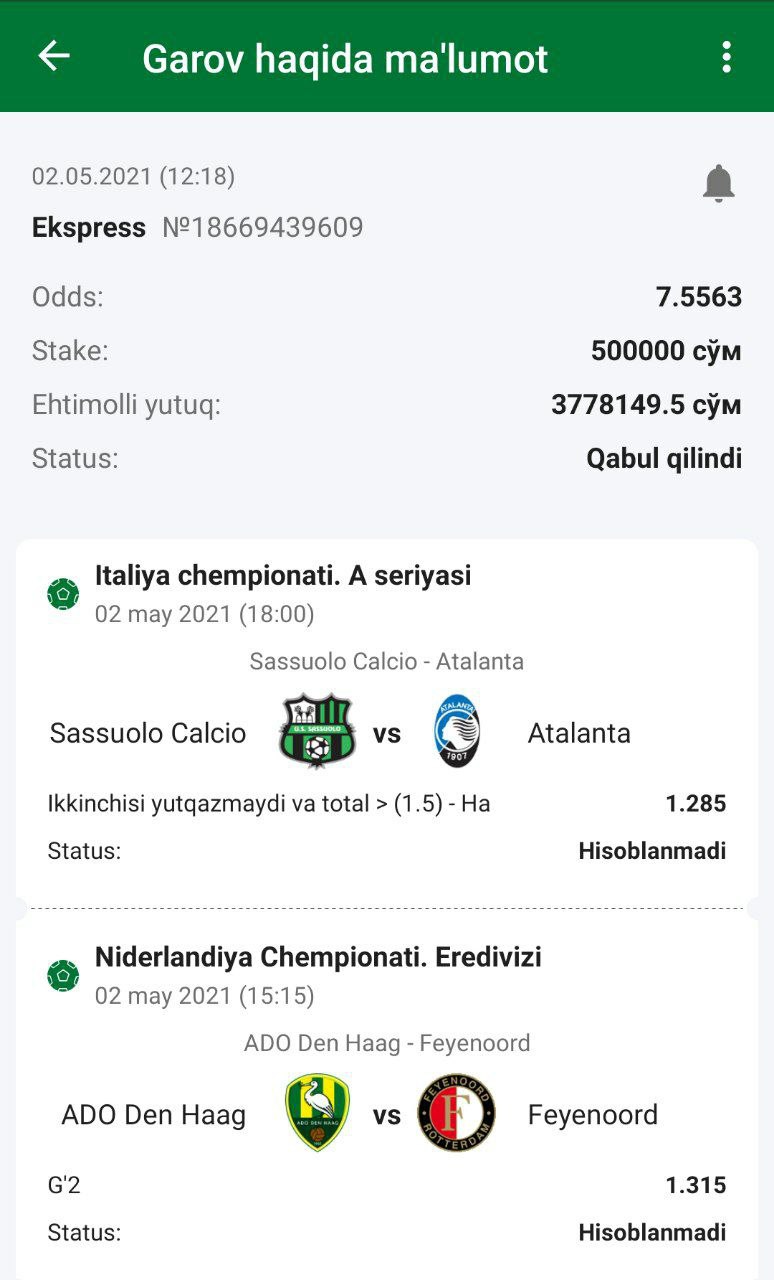This screenshot has width=774, height=1280.
Task: Click the 1.285 odds value
Action: pyautogui.click(x=695, y=803)
